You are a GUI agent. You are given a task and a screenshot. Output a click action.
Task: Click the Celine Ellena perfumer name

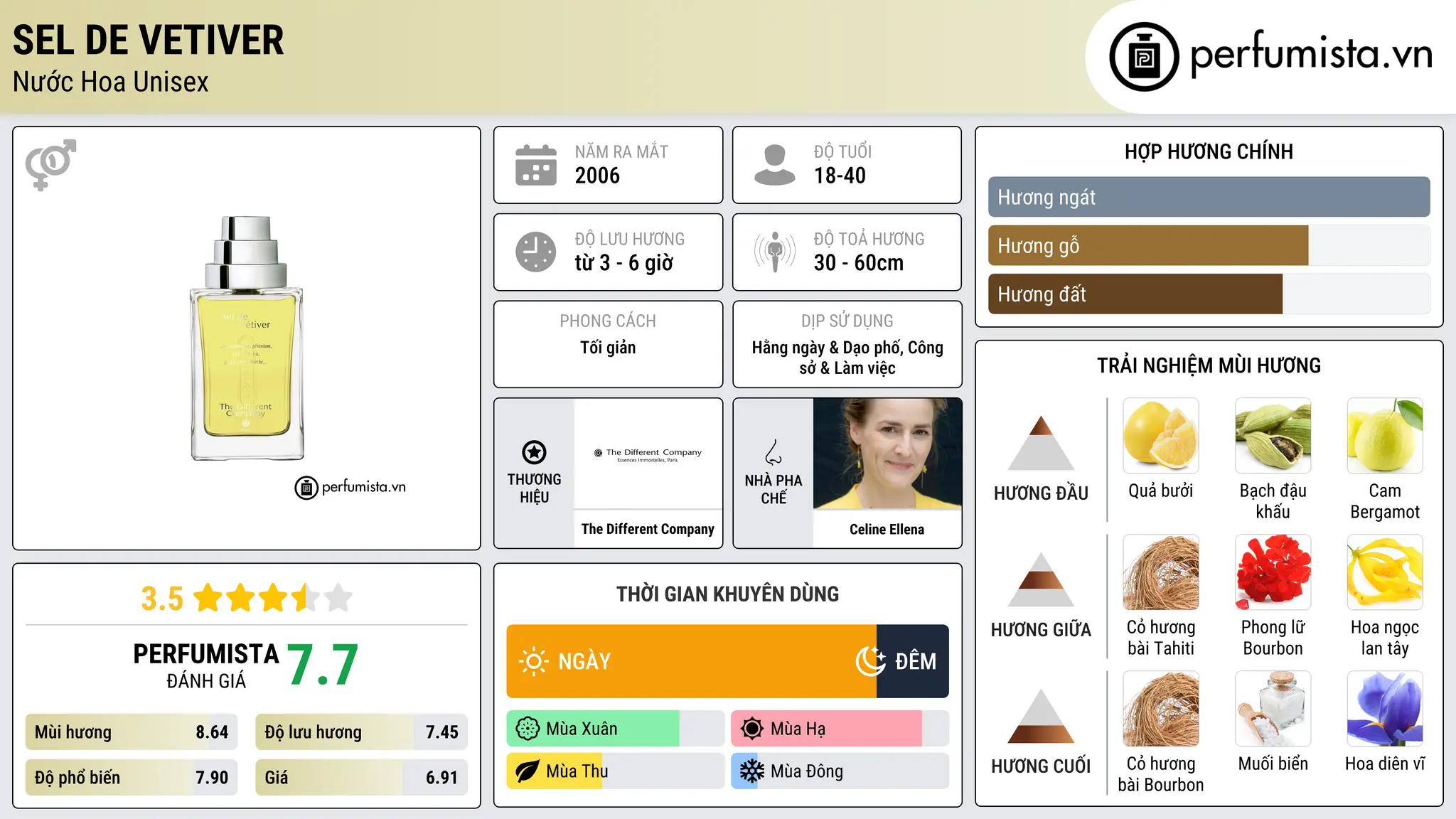click(887, 529)
